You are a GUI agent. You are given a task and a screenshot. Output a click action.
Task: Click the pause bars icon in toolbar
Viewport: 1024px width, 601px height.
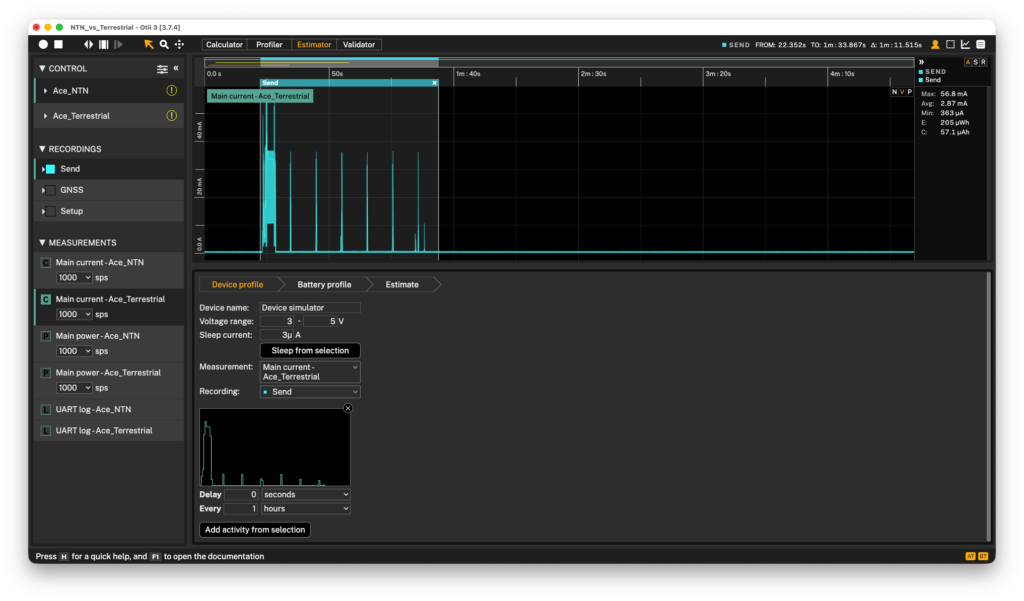[104, 44]
